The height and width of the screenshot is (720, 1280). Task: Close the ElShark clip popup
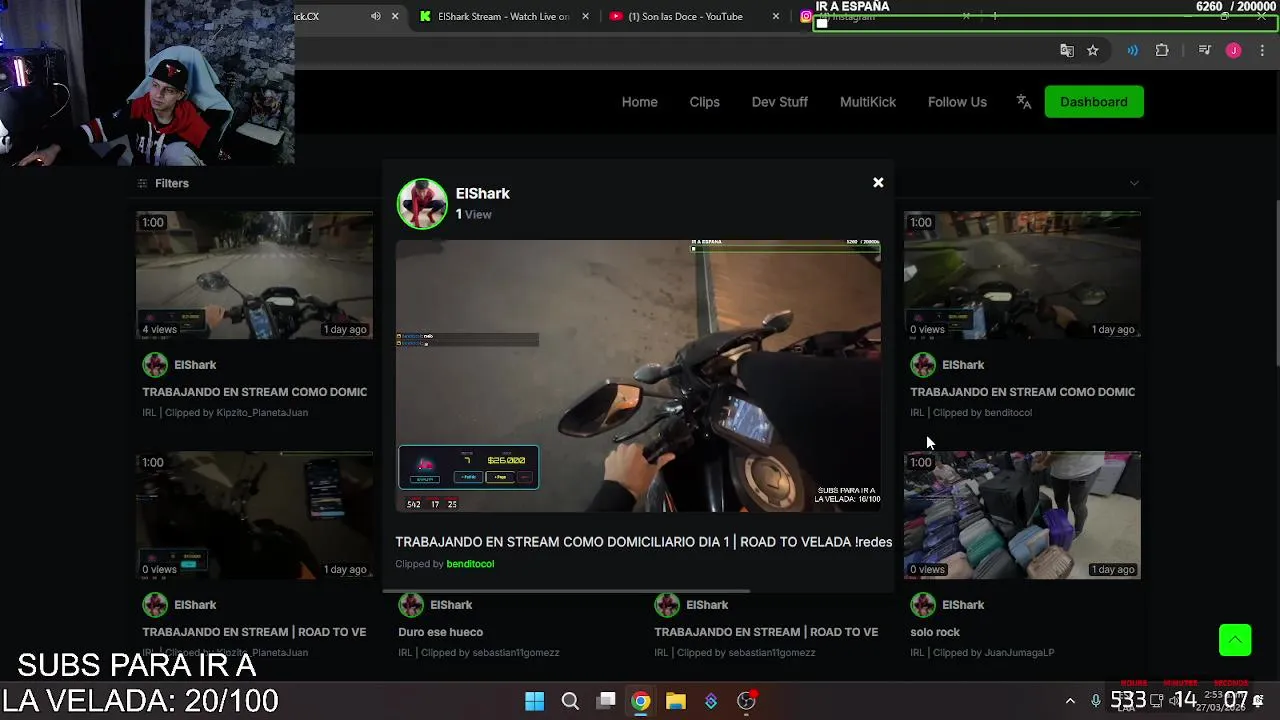point(878,182)
